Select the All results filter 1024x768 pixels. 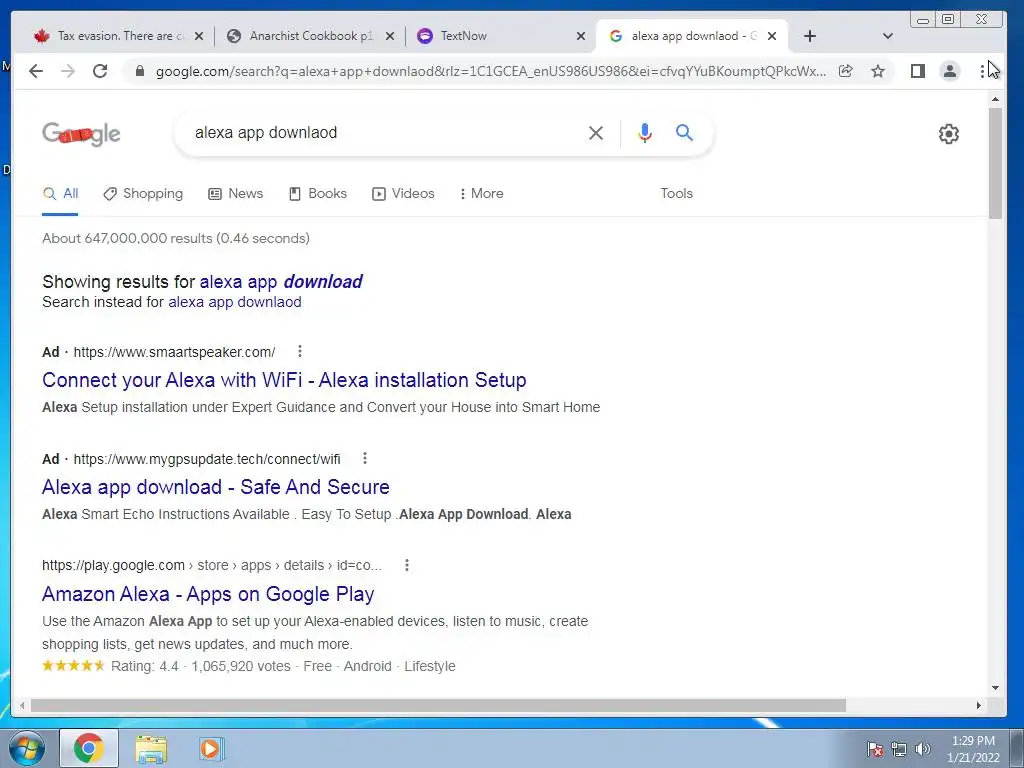coord(61,193)
